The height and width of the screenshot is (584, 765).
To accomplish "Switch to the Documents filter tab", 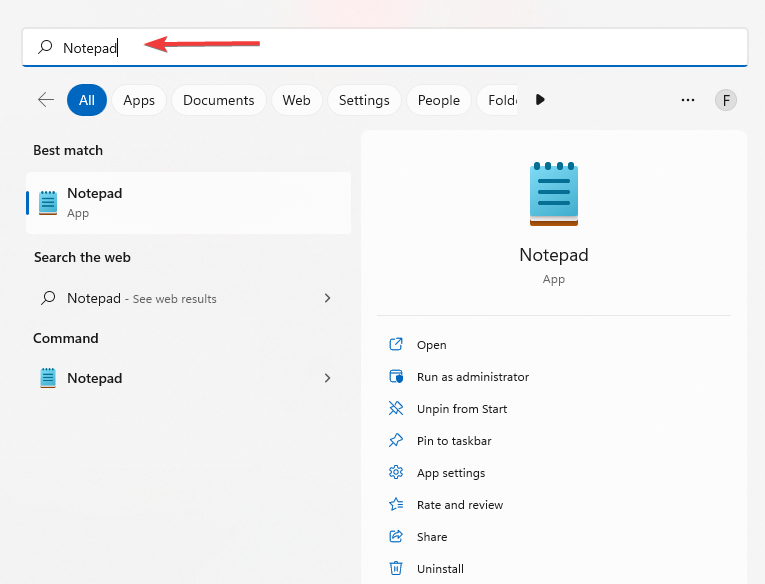I will click(219, 100).
